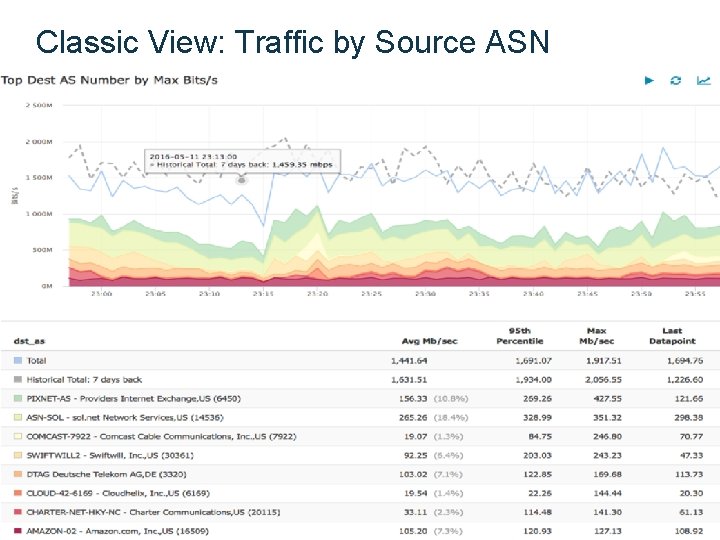The image size is (720, 540).
Task: Select the SWIFTWILL2 Swiftwill, Inc. row
Action: (x=360, y=455)
